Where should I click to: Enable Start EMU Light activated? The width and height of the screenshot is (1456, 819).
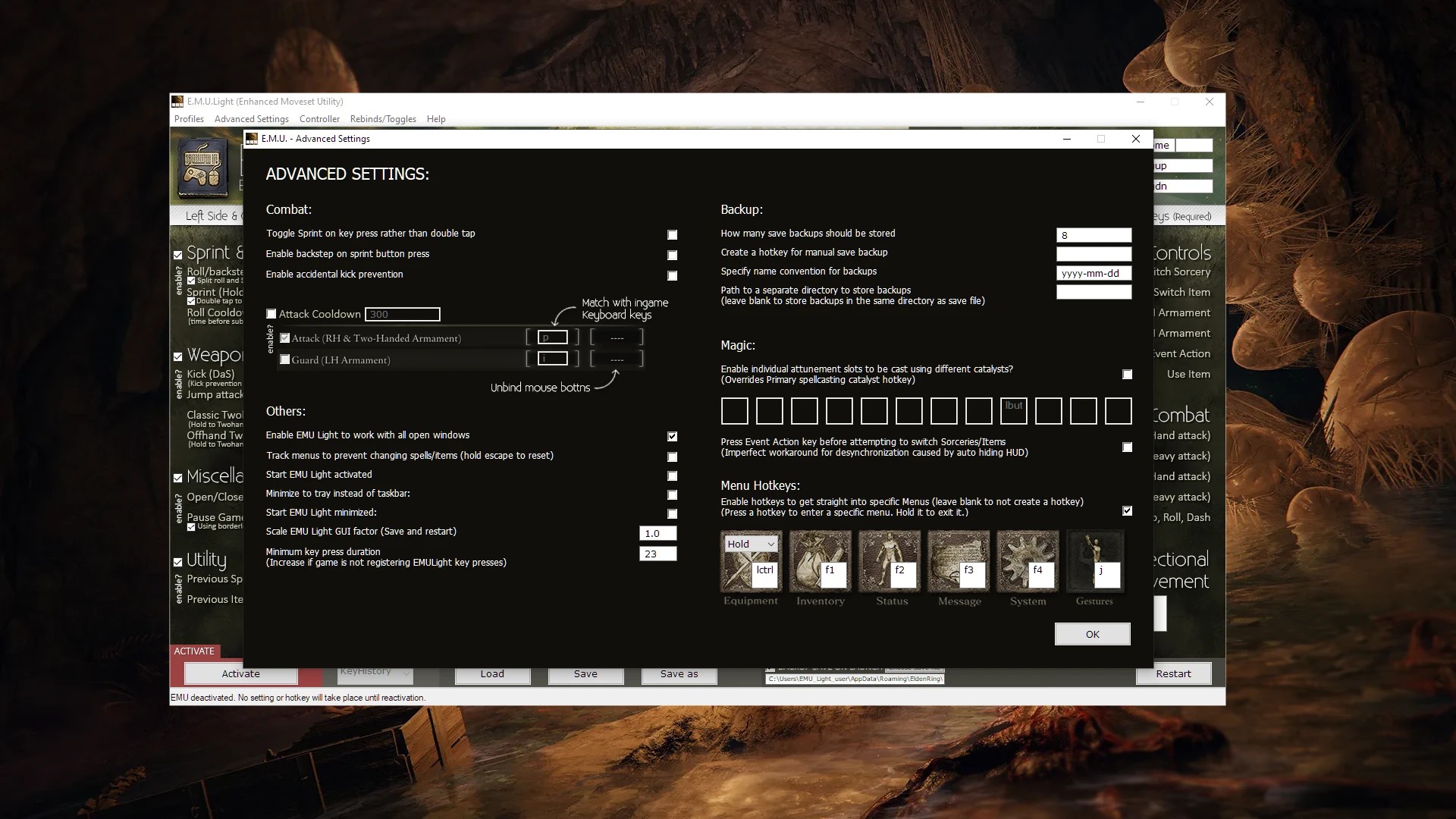(x=672, y=476)
